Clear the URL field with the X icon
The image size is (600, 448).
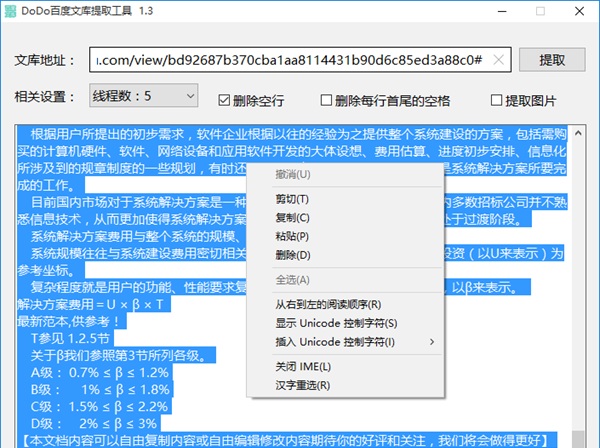499,60
